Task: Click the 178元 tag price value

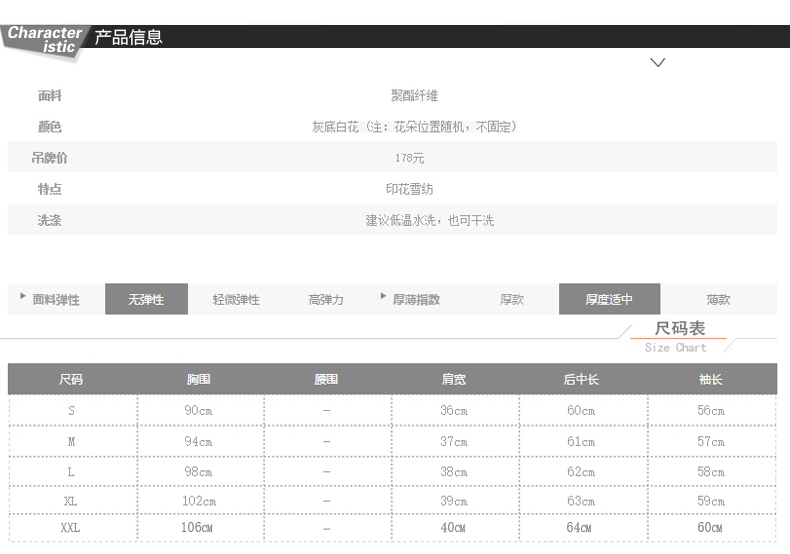Action: [410, 158]
